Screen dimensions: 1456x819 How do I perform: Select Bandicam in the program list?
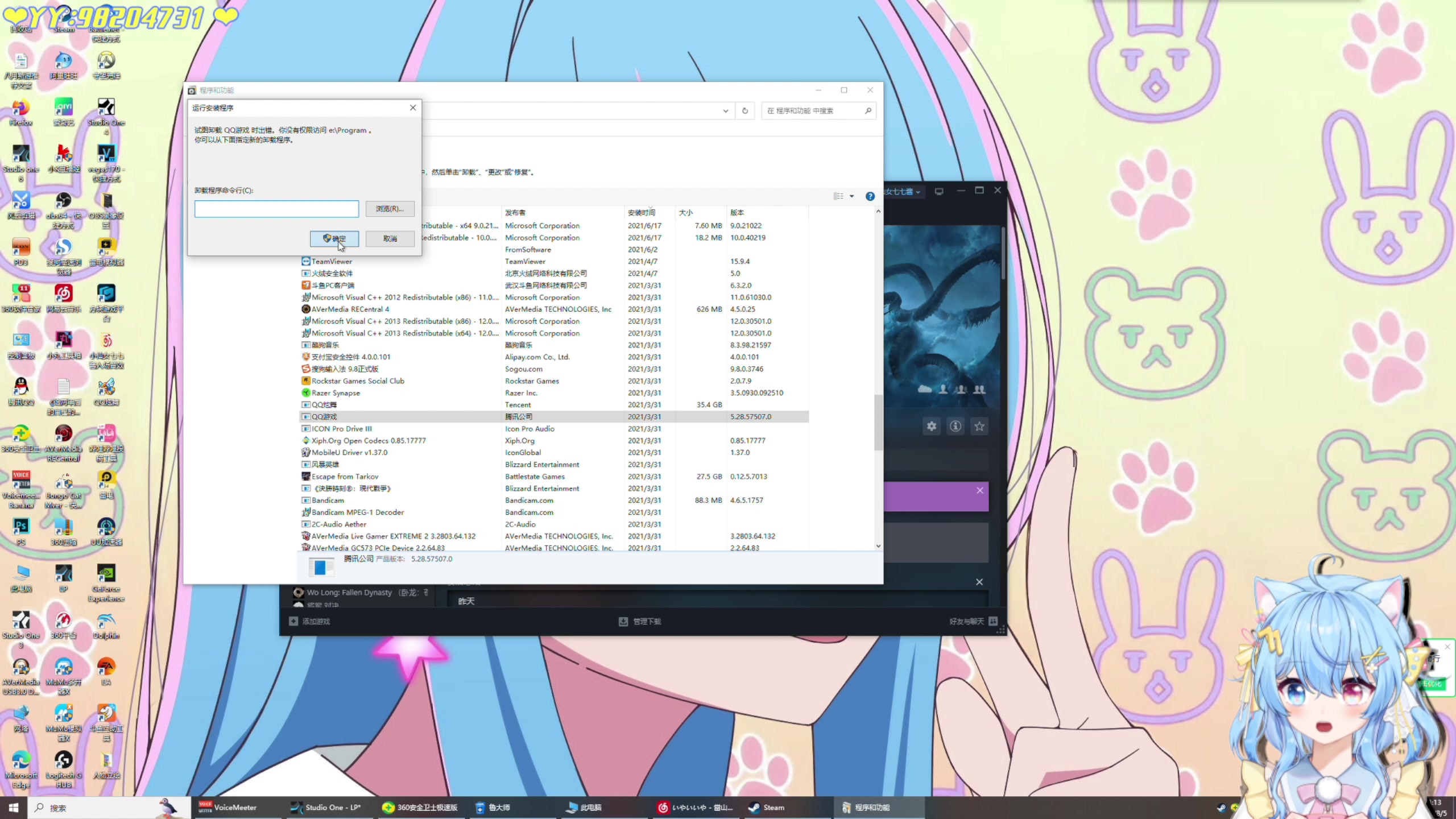tap(328, 500)
